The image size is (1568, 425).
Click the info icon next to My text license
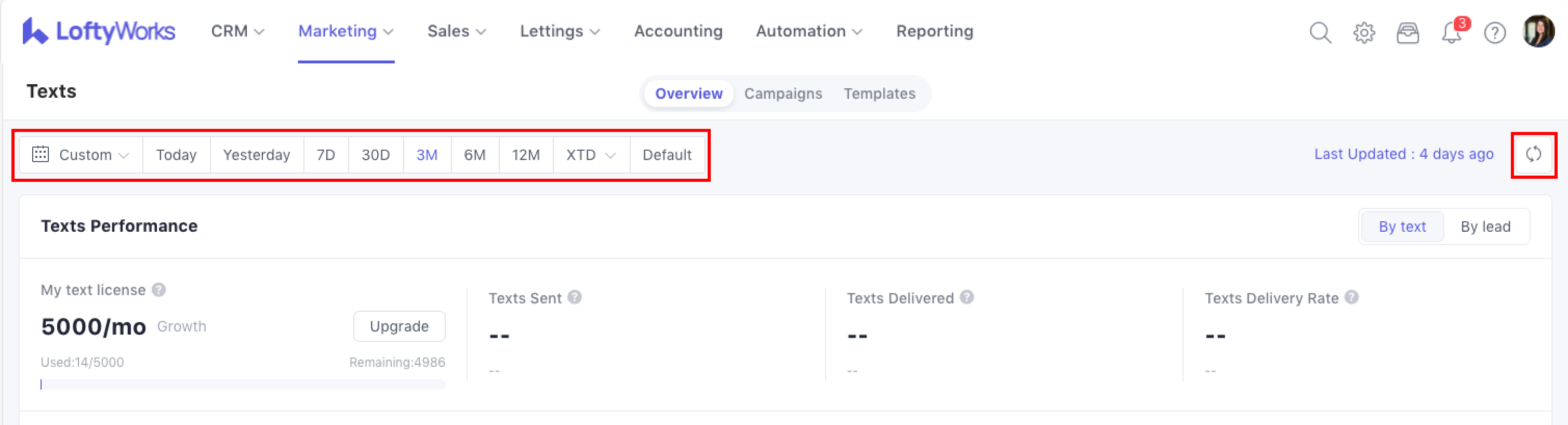159,290
